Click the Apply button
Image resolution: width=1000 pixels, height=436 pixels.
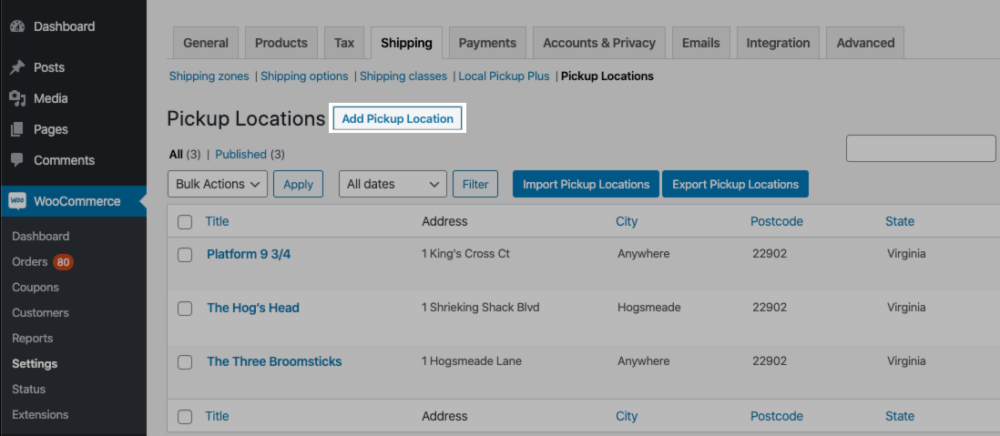[298, 184]
